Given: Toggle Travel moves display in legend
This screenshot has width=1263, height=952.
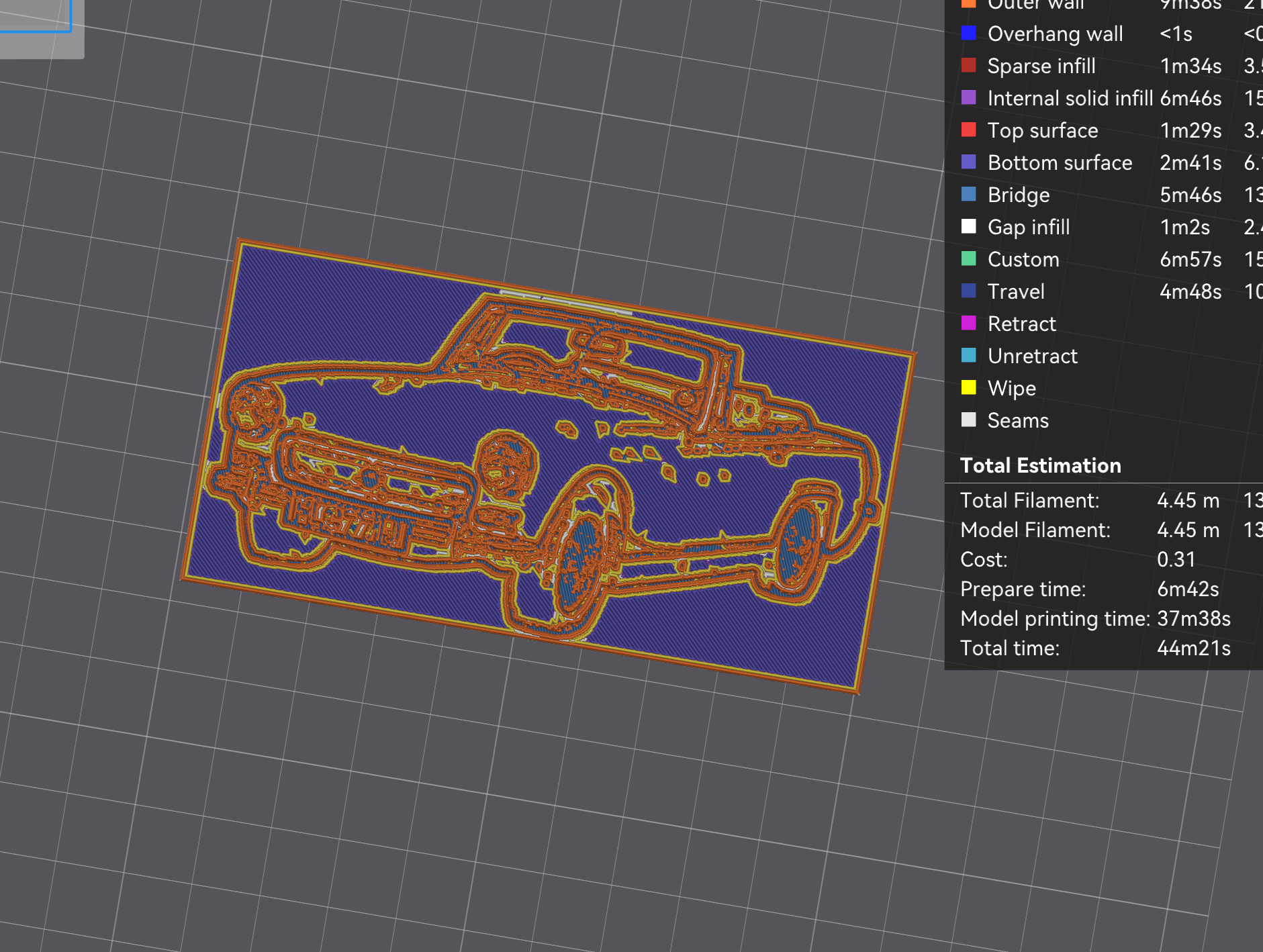Looking at the screenshot, I should point(1016,291).
